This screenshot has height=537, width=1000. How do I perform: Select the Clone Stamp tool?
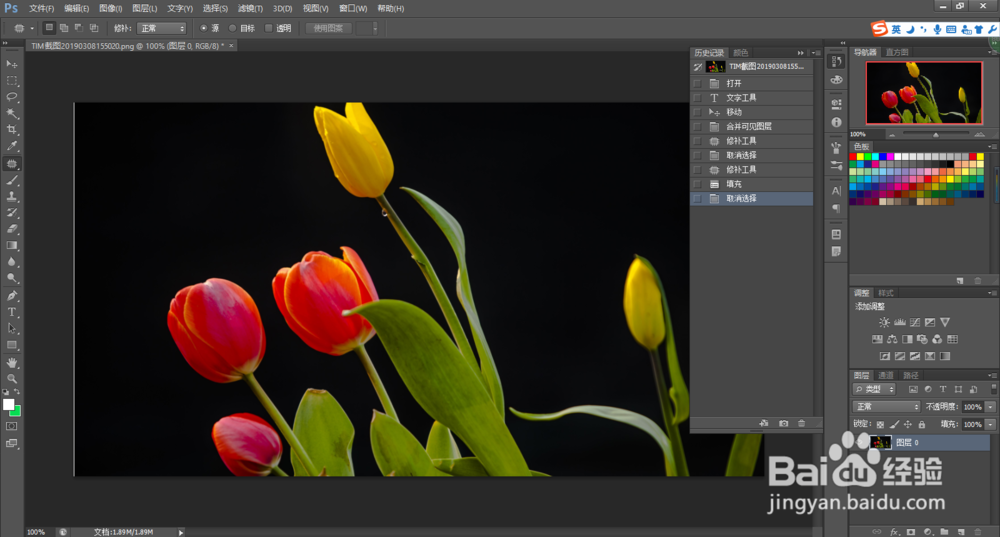(x=11, y=196)
